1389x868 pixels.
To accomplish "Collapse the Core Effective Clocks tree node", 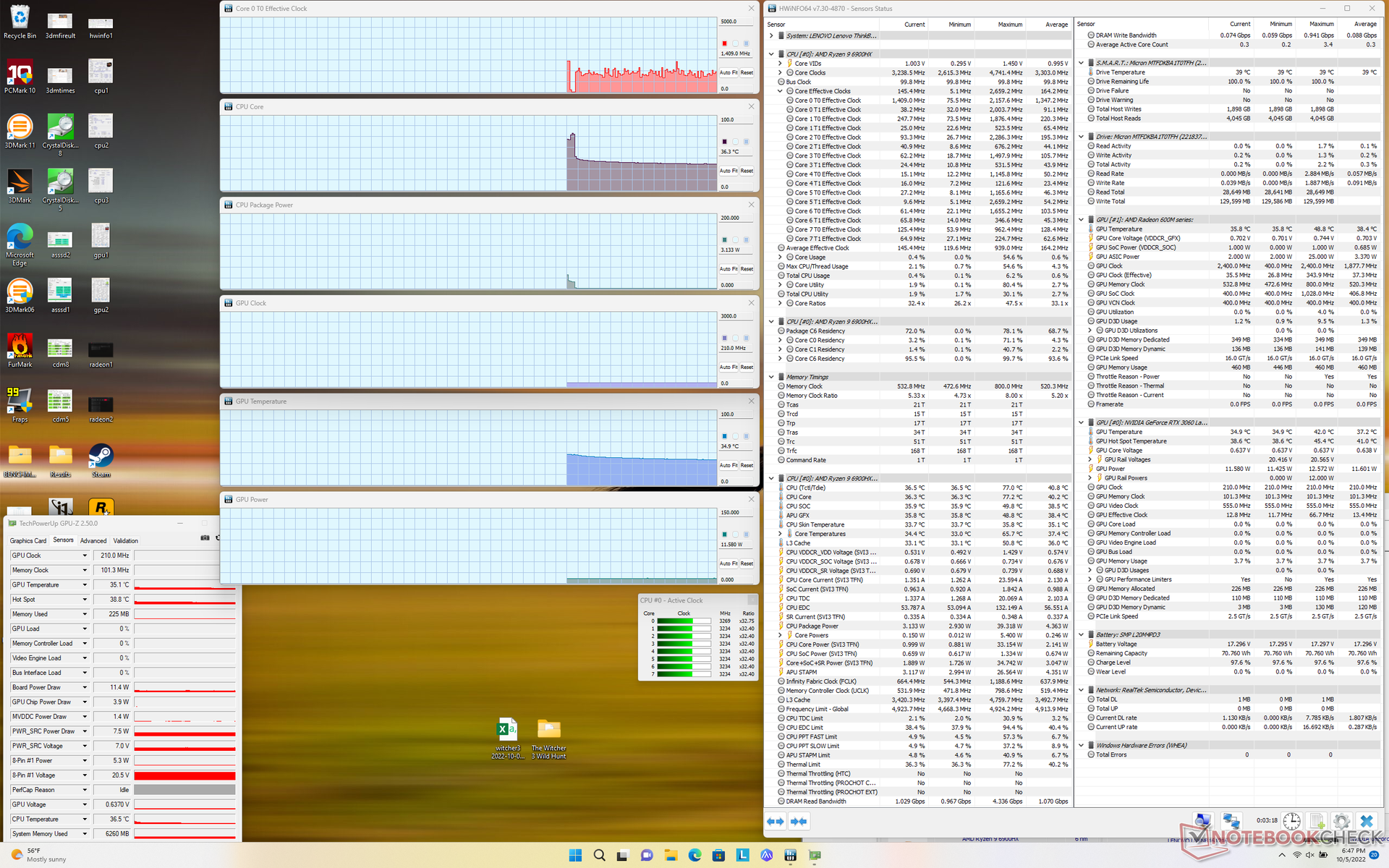I will (781, 91).
